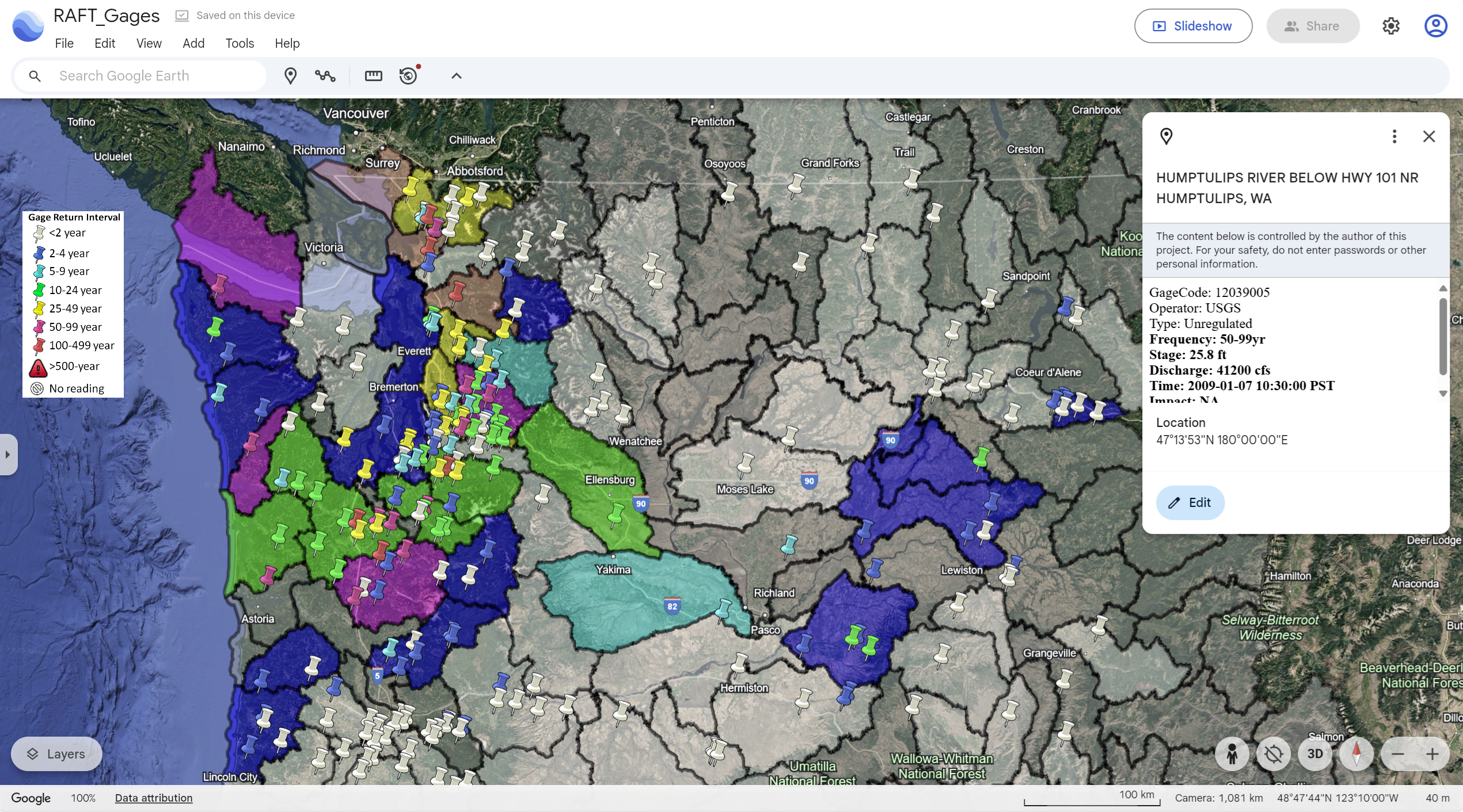This screenshot has height=812, width=1463.
Task: Open the Add menu
Action: (x=193, y=43)
